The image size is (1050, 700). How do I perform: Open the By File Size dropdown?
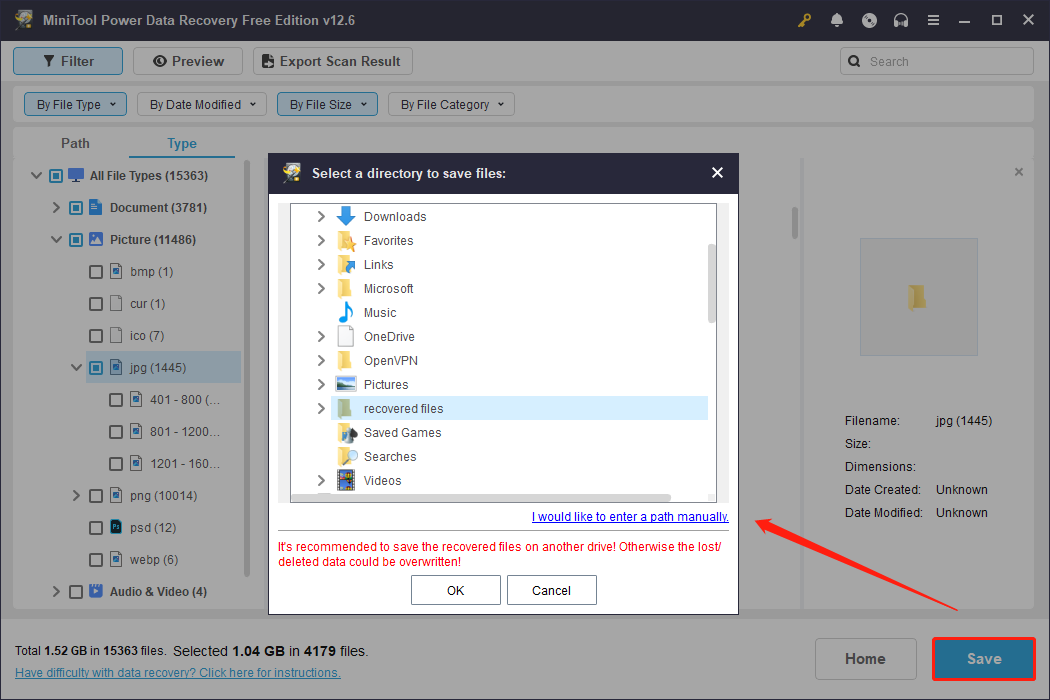tap(327, 104)
